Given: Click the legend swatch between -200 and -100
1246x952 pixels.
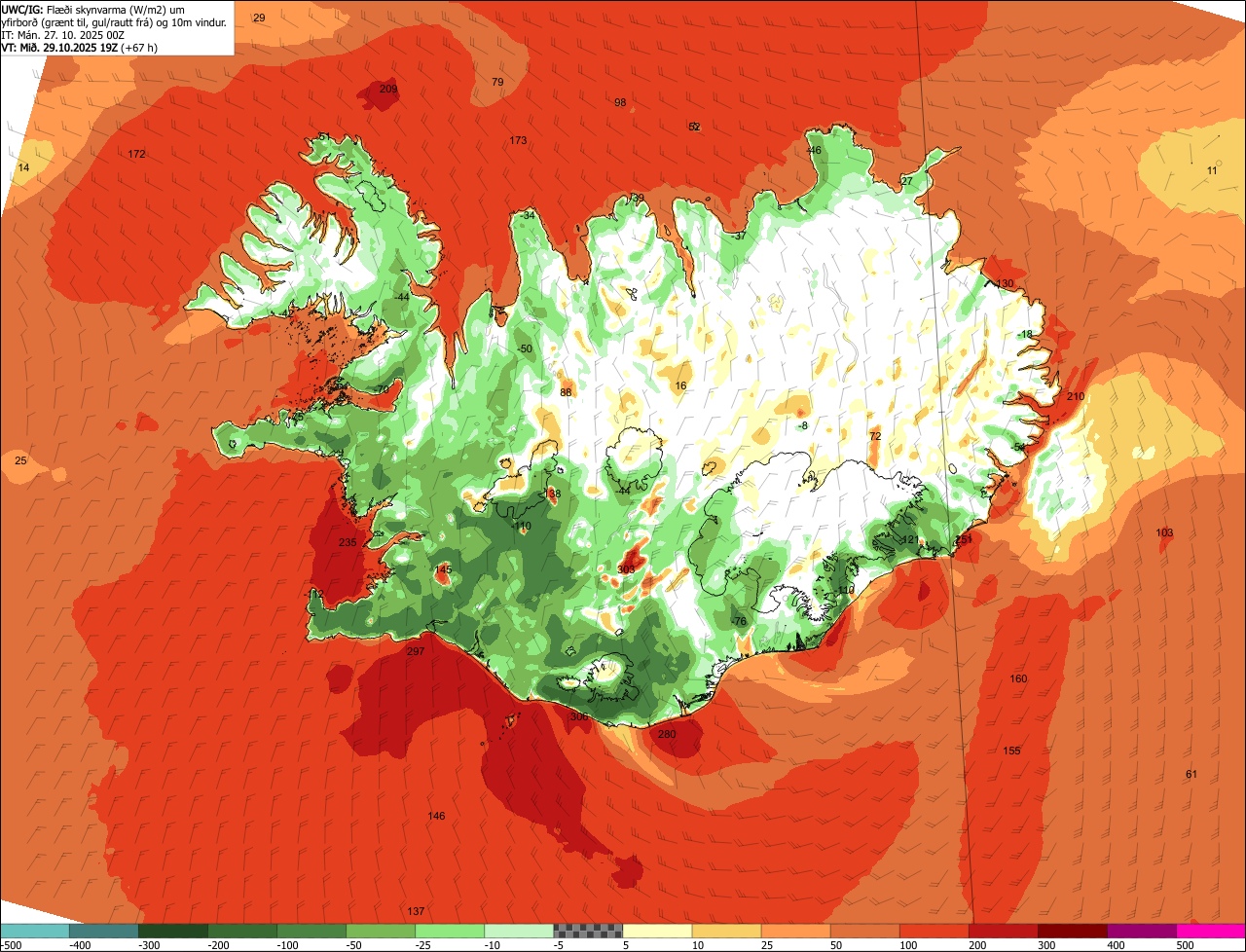Looking at the screenshot, I should [241, 931].
